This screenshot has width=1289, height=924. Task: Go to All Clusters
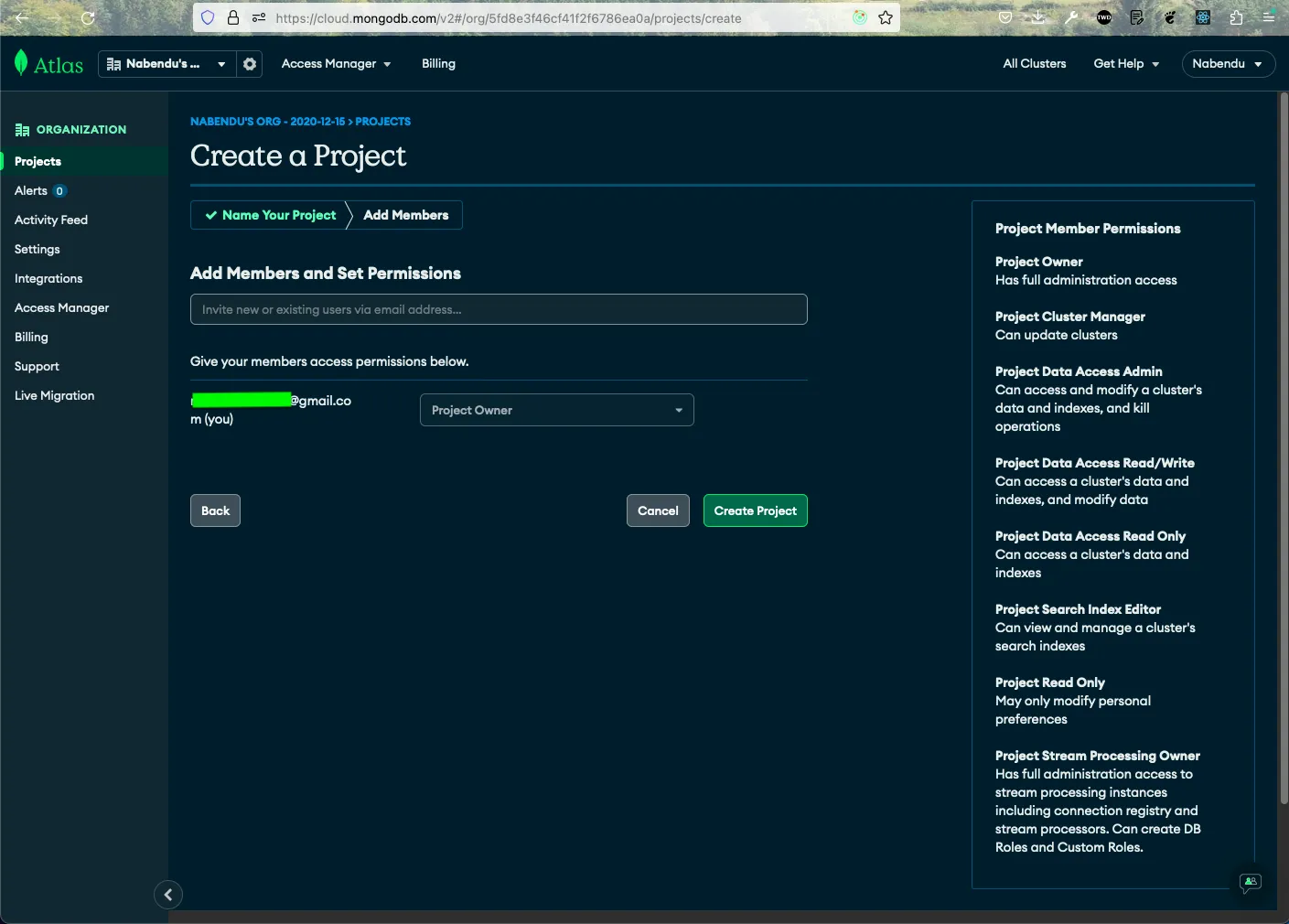1035,64
